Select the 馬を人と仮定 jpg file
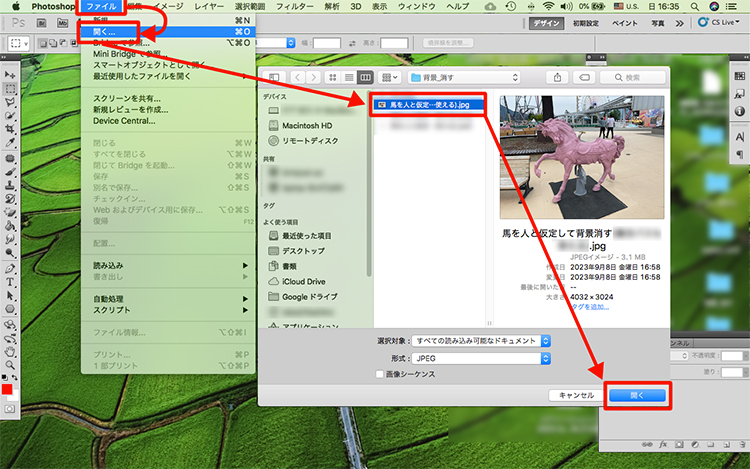The width and height of the screenshot is (750, 469). (428, 105)
